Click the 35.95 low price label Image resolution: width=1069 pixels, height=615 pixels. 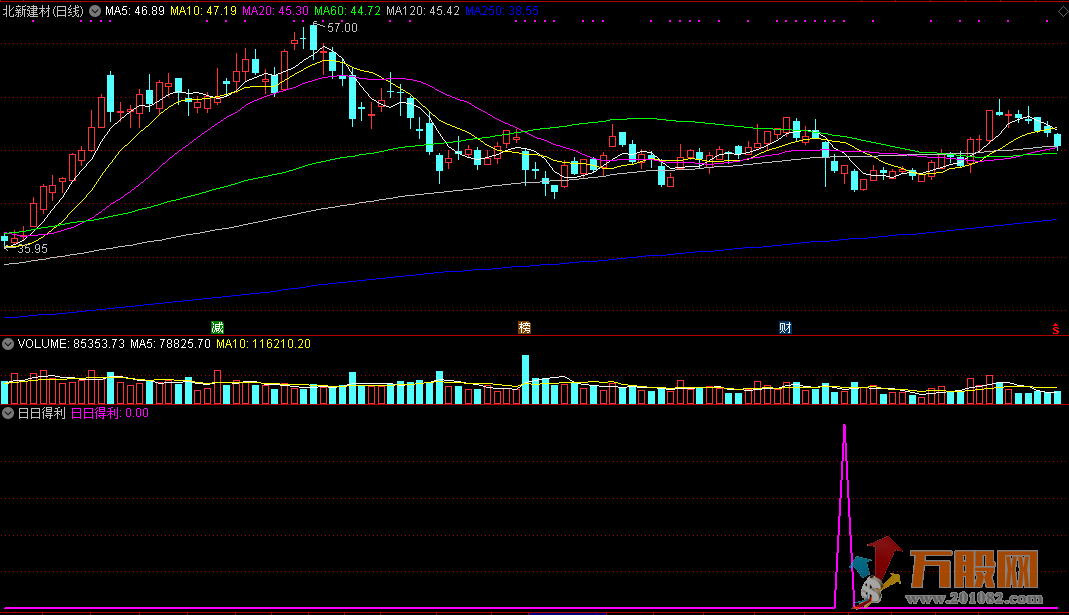point(33,250)
